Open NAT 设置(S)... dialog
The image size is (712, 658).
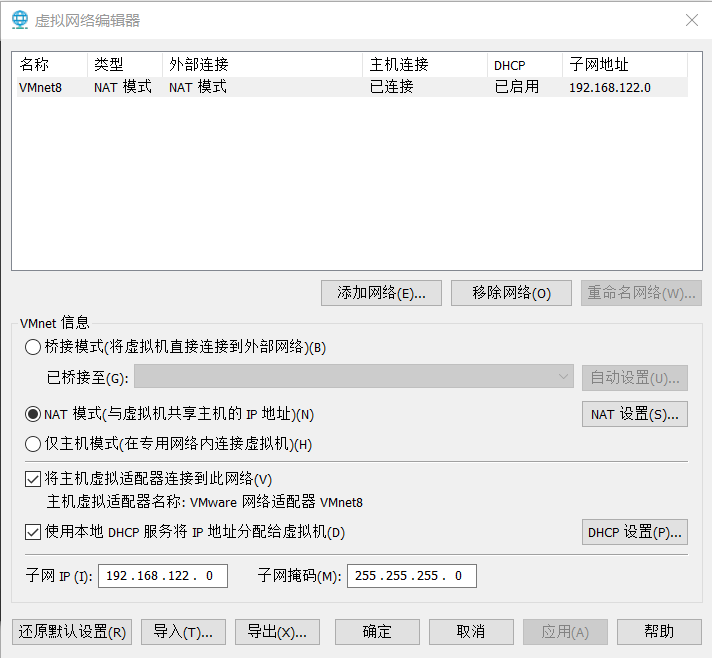[x=634, y=414]
